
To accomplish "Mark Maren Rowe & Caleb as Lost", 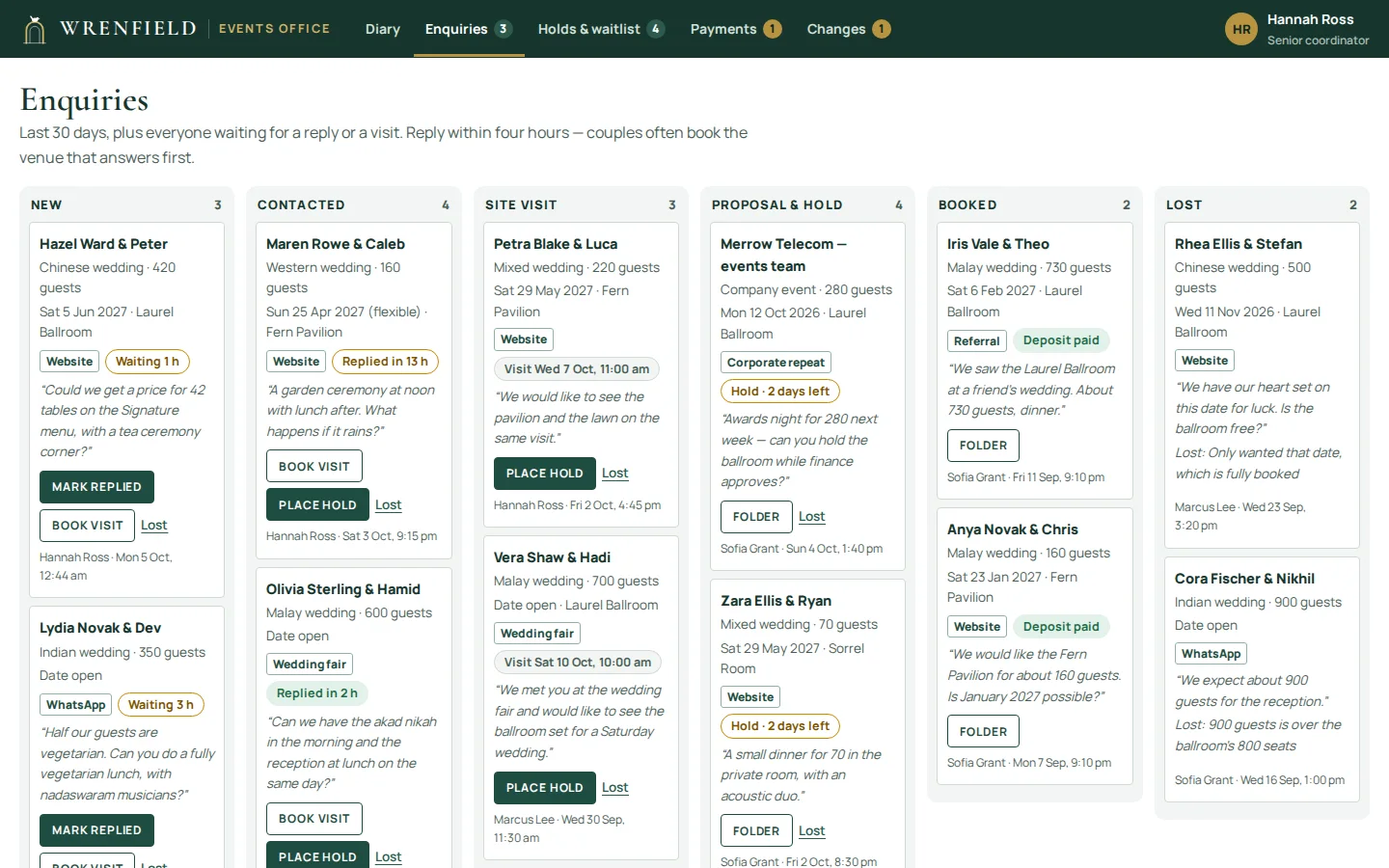I will [x=388, y=504].
